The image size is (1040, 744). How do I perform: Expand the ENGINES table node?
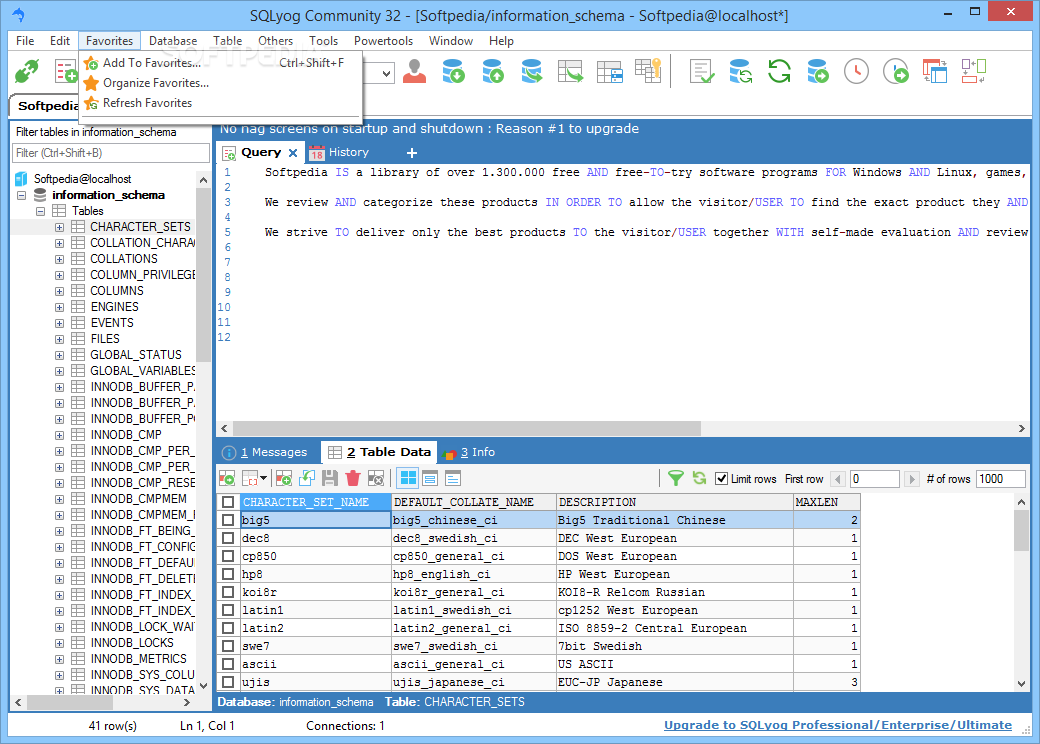point(59,307)
